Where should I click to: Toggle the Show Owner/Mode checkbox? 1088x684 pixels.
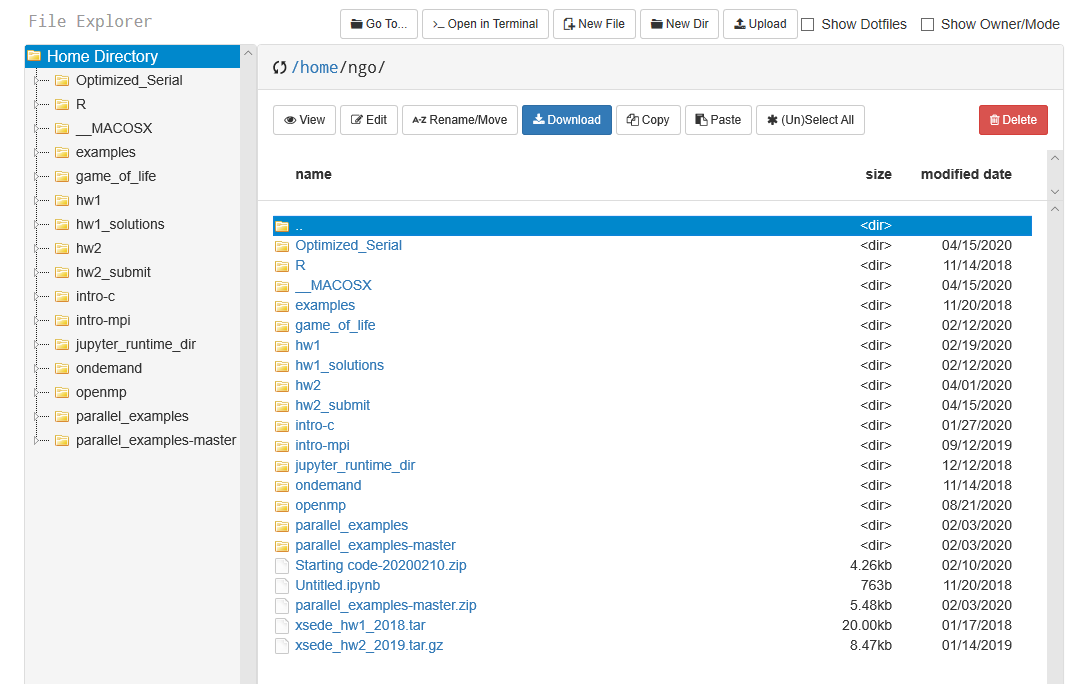pyautogui.click(x=928, y=24)
